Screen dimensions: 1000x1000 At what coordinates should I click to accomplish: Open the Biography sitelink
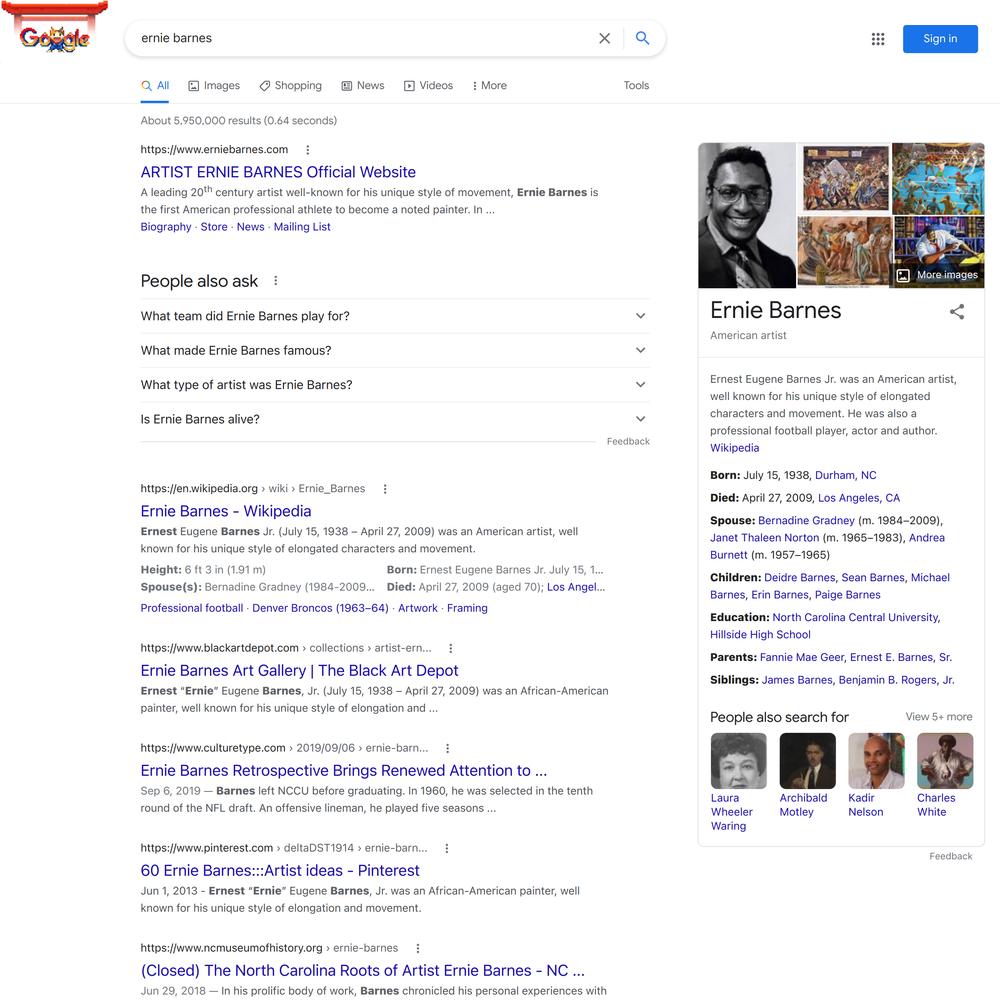[166, 227]
